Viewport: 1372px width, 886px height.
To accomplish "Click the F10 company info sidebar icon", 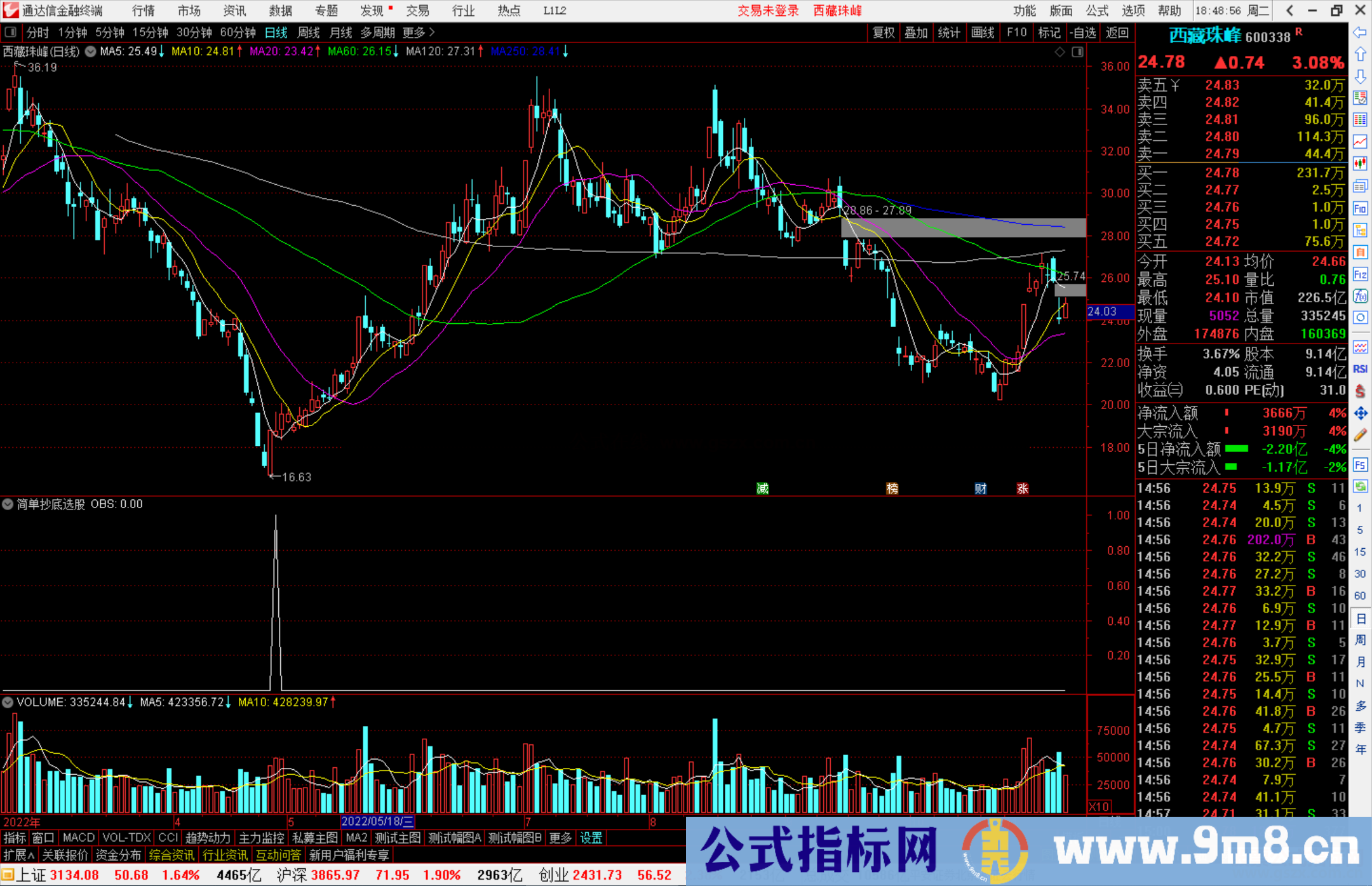I will point(1360,208).
